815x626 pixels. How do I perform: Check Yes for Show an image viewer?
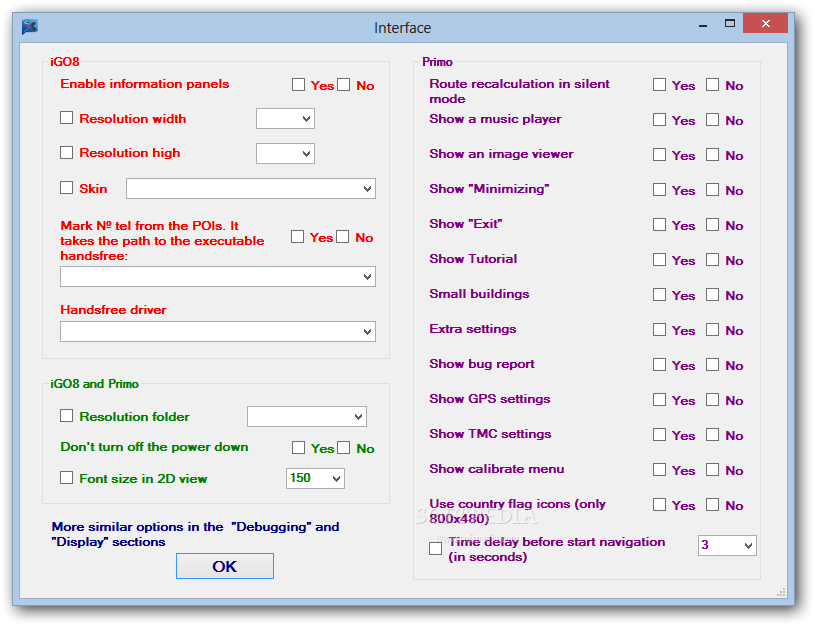coord(660,154)
